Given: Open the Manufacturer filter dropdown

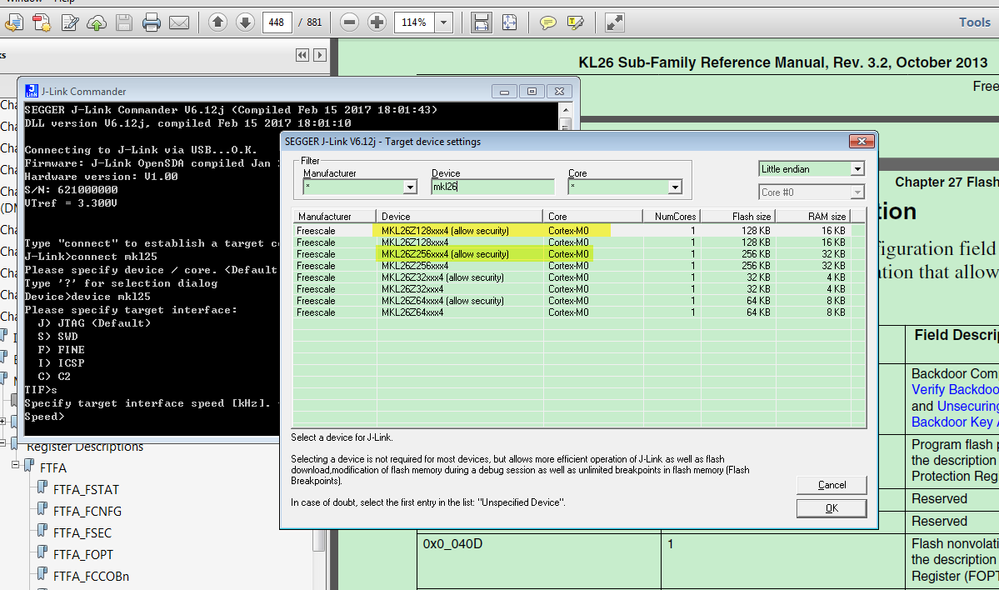Looking at the screenshot, I should [410, 187].
